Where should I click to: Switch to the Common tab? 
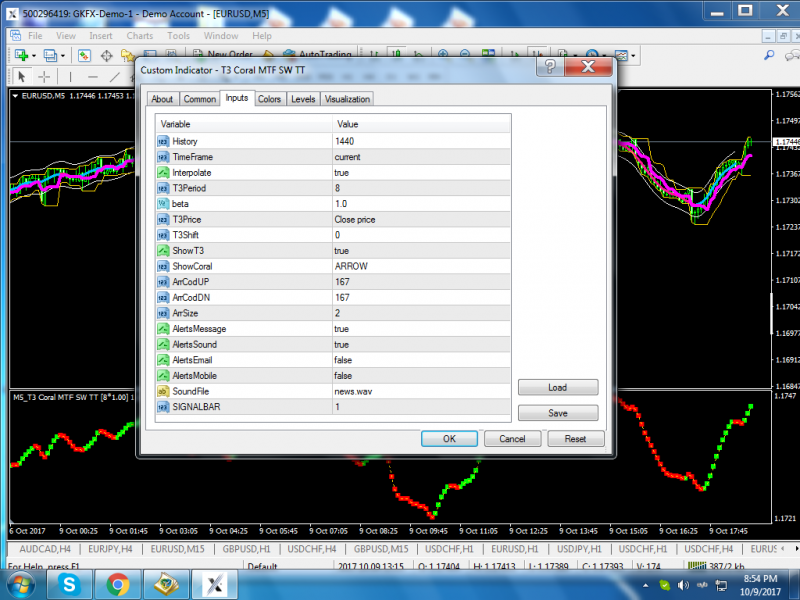[199, 99]
